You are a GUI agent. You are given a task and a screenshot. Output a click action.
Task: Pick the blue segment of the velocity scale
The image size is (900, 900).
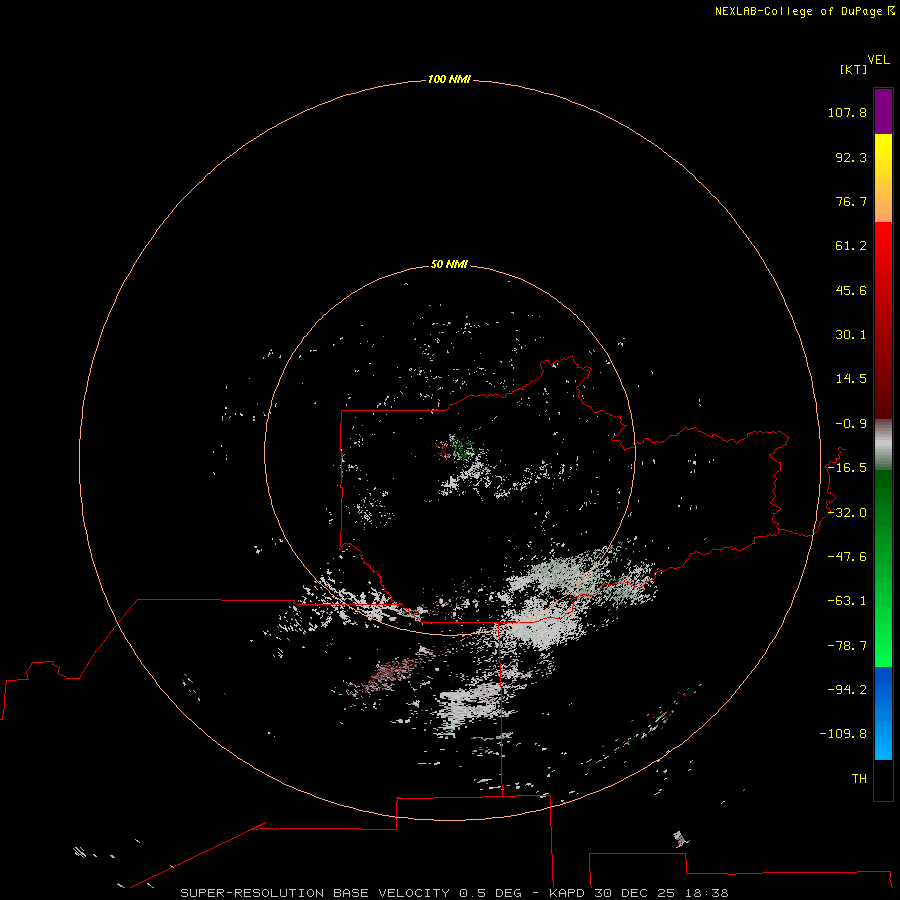click(x=883, y=713)
